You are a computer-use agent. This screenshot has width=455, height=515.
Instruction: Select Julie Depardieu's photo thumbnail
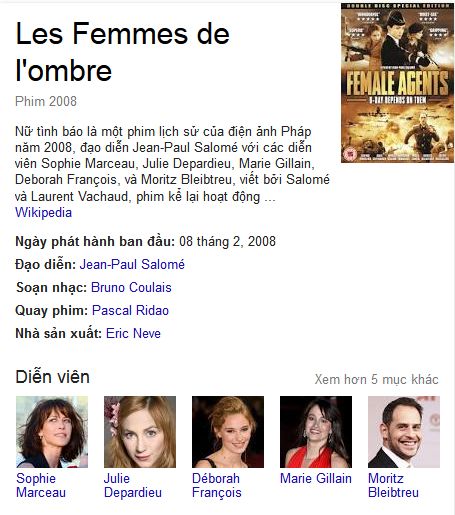pos(140,432)
